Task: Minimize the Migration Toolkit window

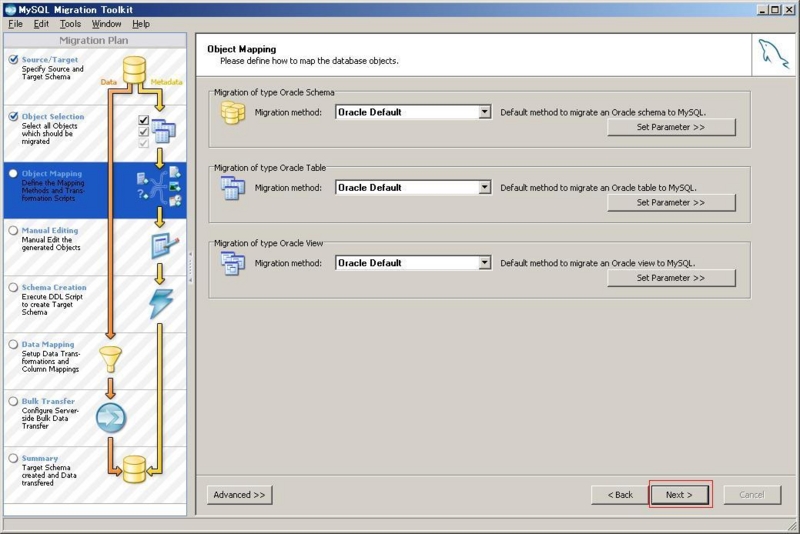Action: (x=763, y=10)
